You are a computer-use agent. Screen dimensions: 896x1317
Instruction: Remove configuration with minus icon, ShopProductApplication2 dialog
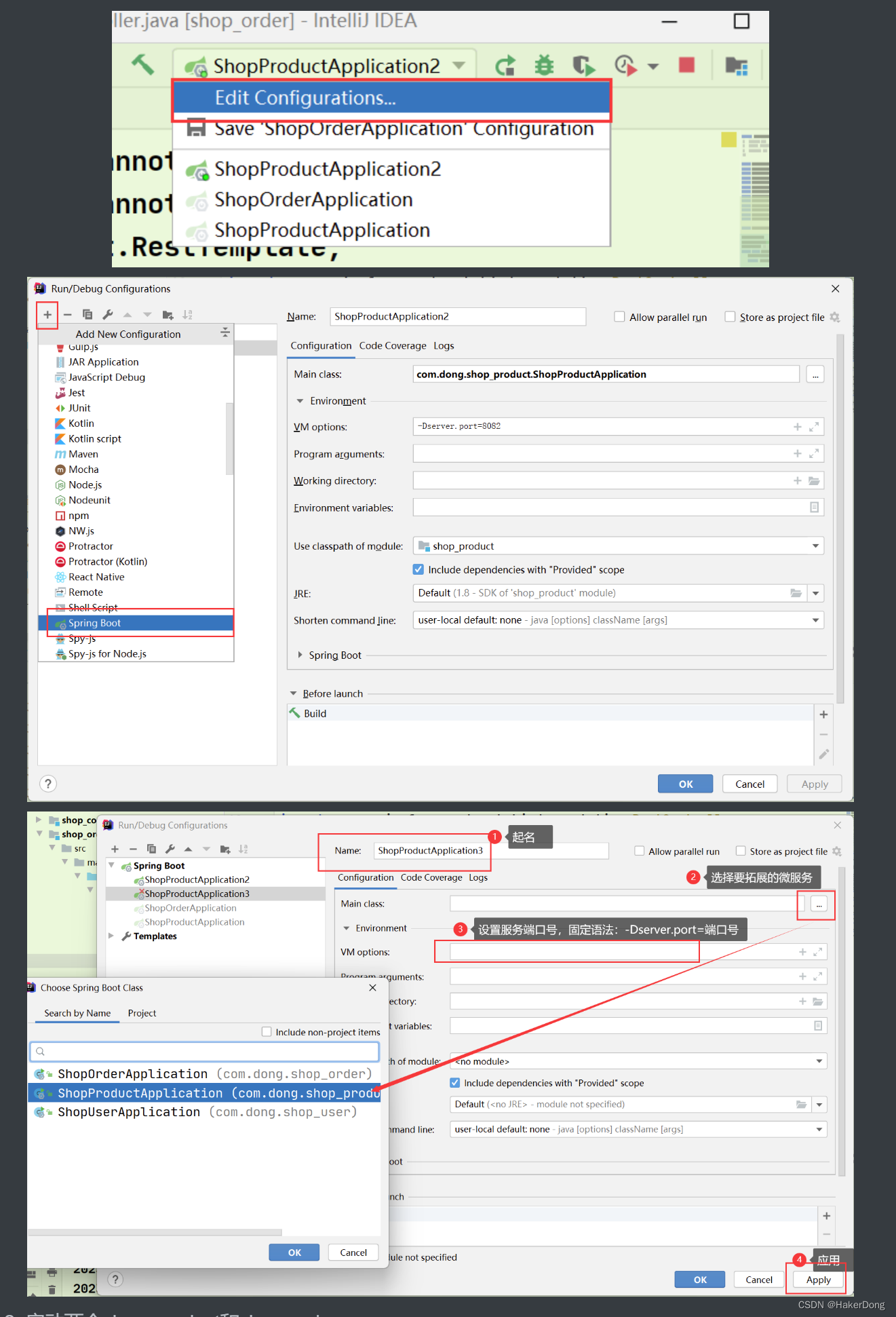pos(67,315)
